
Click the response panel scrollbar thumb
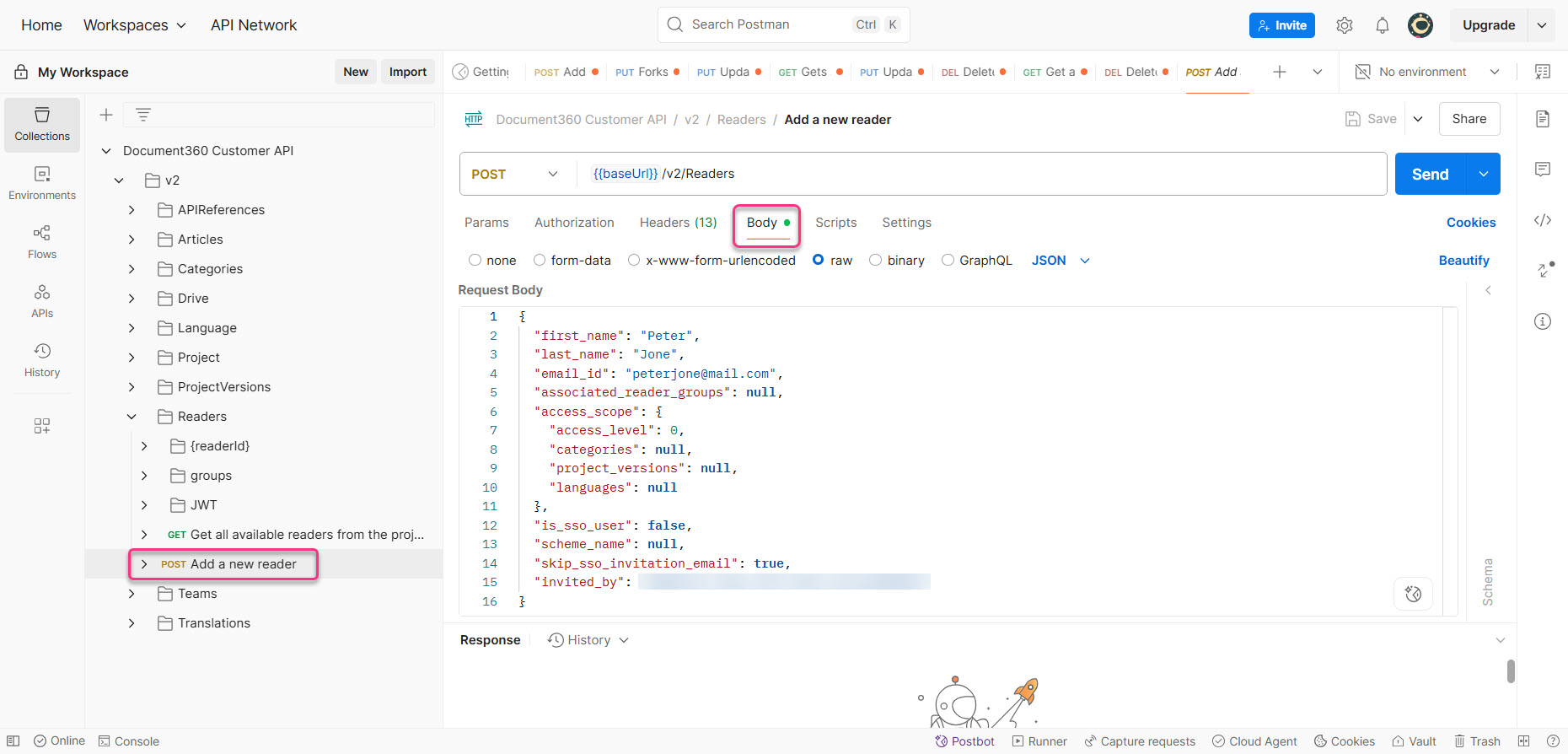pos(1511,671)
